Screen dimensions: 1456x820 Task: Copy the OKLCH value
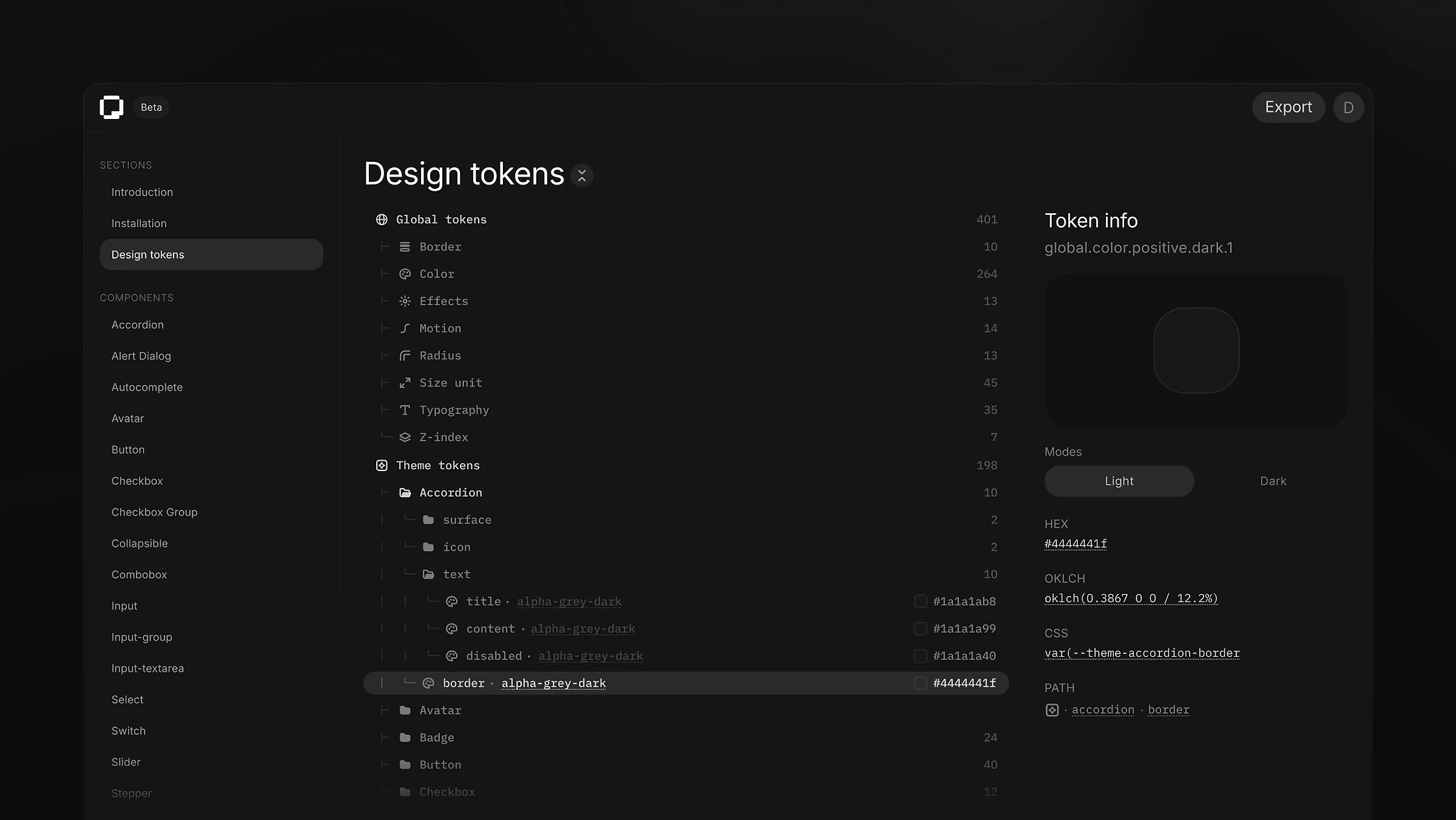click(x=1131, y=598)
